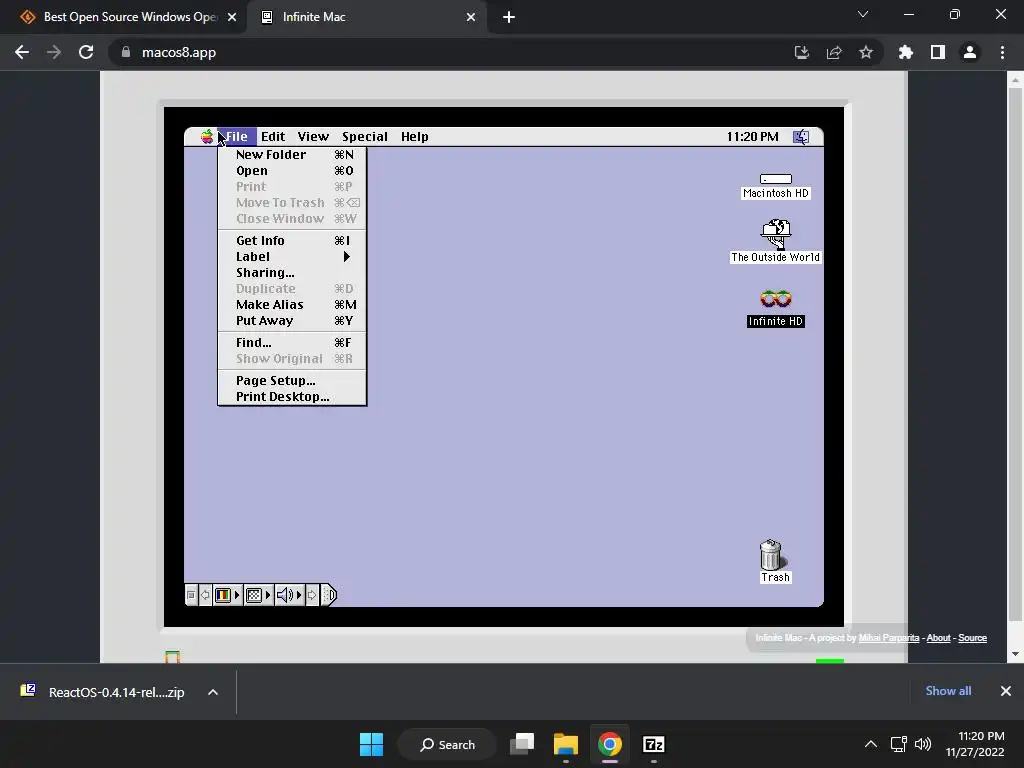Click the 11:20 PM menu bar clock
1024x768 pixels.
pyautogui.click(x=752, y=136)
